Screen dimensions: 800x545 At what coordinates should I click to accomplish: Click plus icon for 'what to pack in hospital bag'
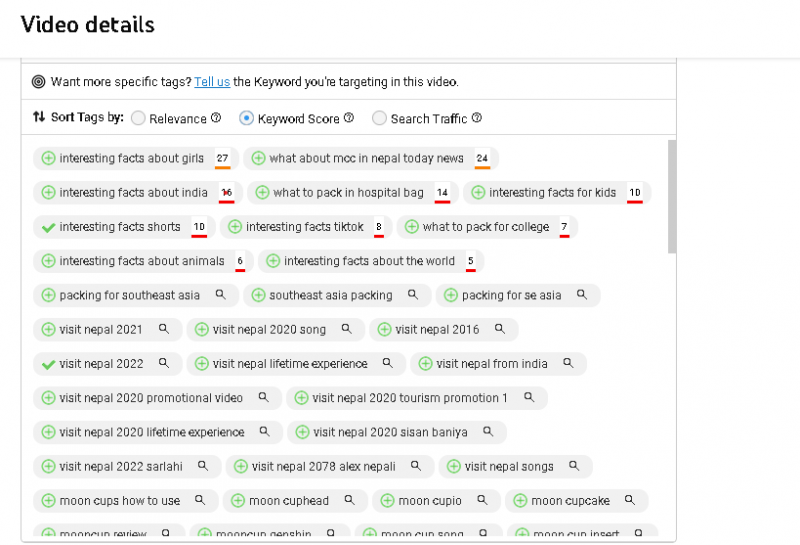(262, 193)
